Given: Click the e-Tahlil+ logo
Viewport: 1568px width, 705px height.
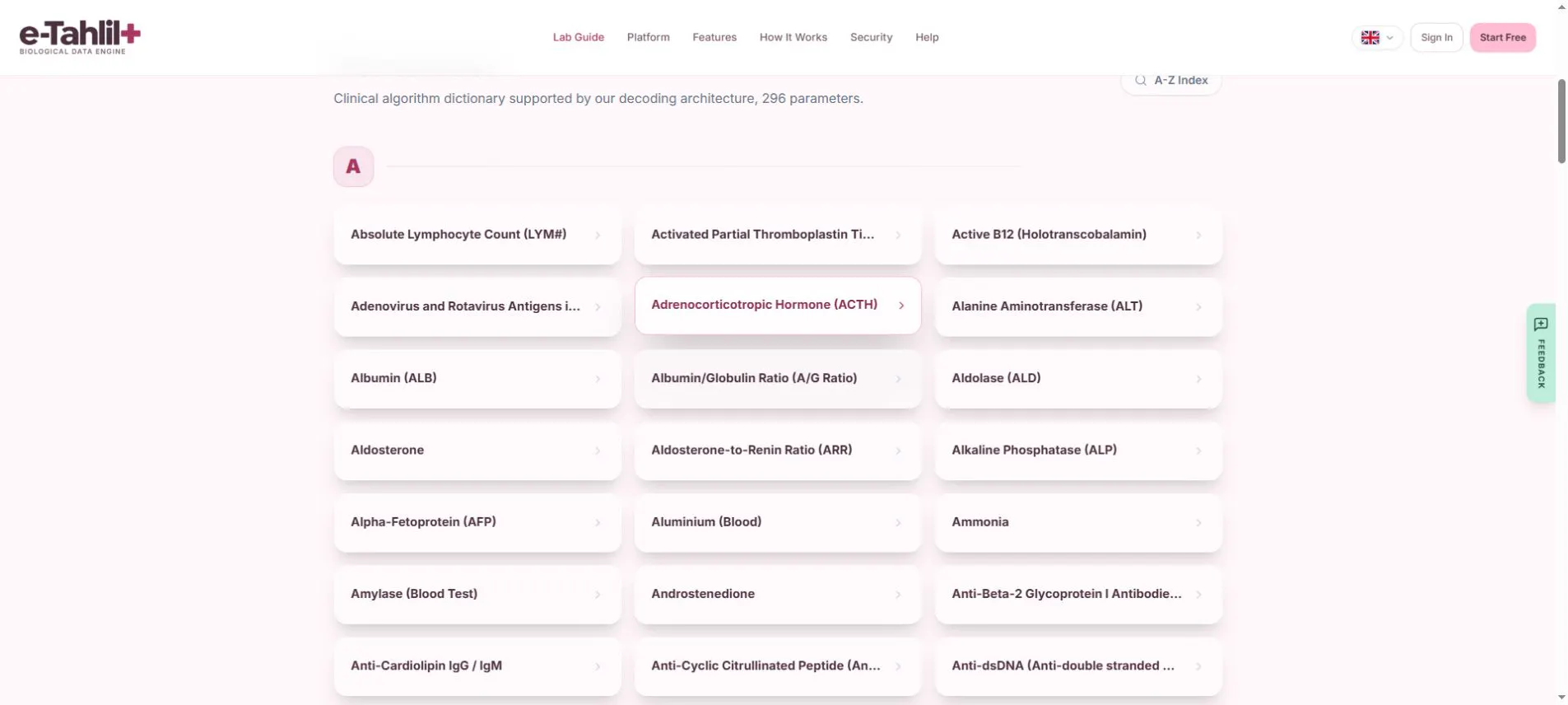Looking at the screenshot, I should click(80, 38).
